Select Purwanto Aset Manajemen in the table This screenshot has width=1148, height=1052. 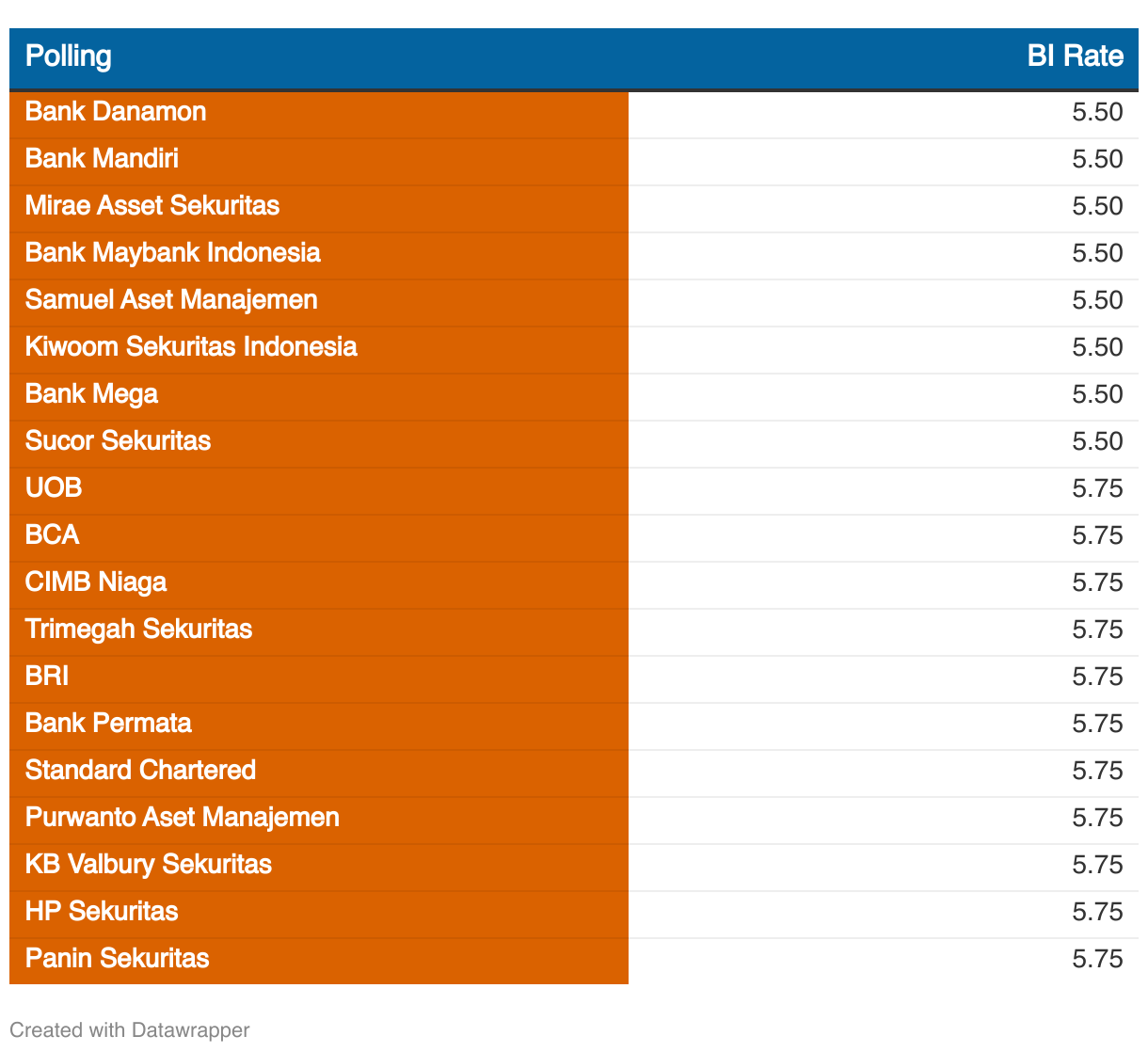[183, 818]
